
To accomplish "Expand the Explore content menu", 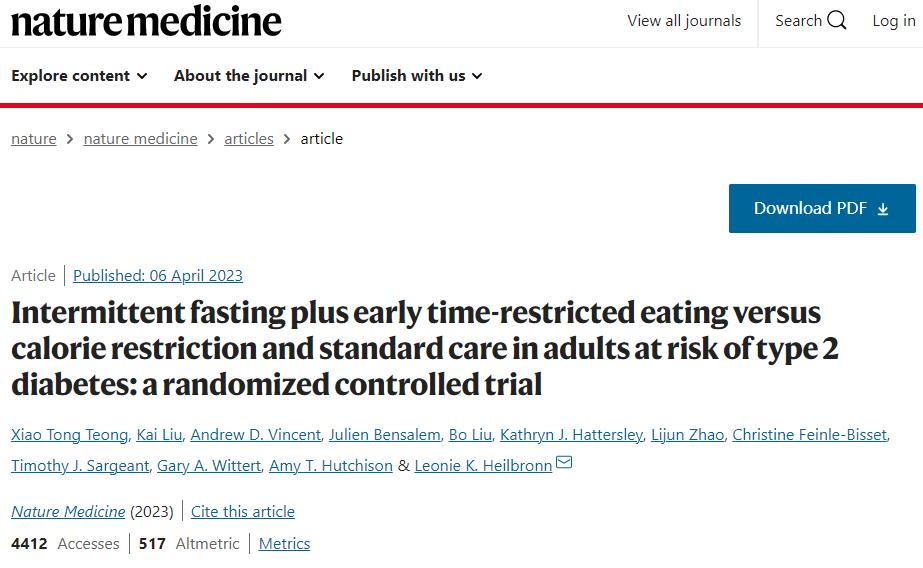I will pos(79,76).
